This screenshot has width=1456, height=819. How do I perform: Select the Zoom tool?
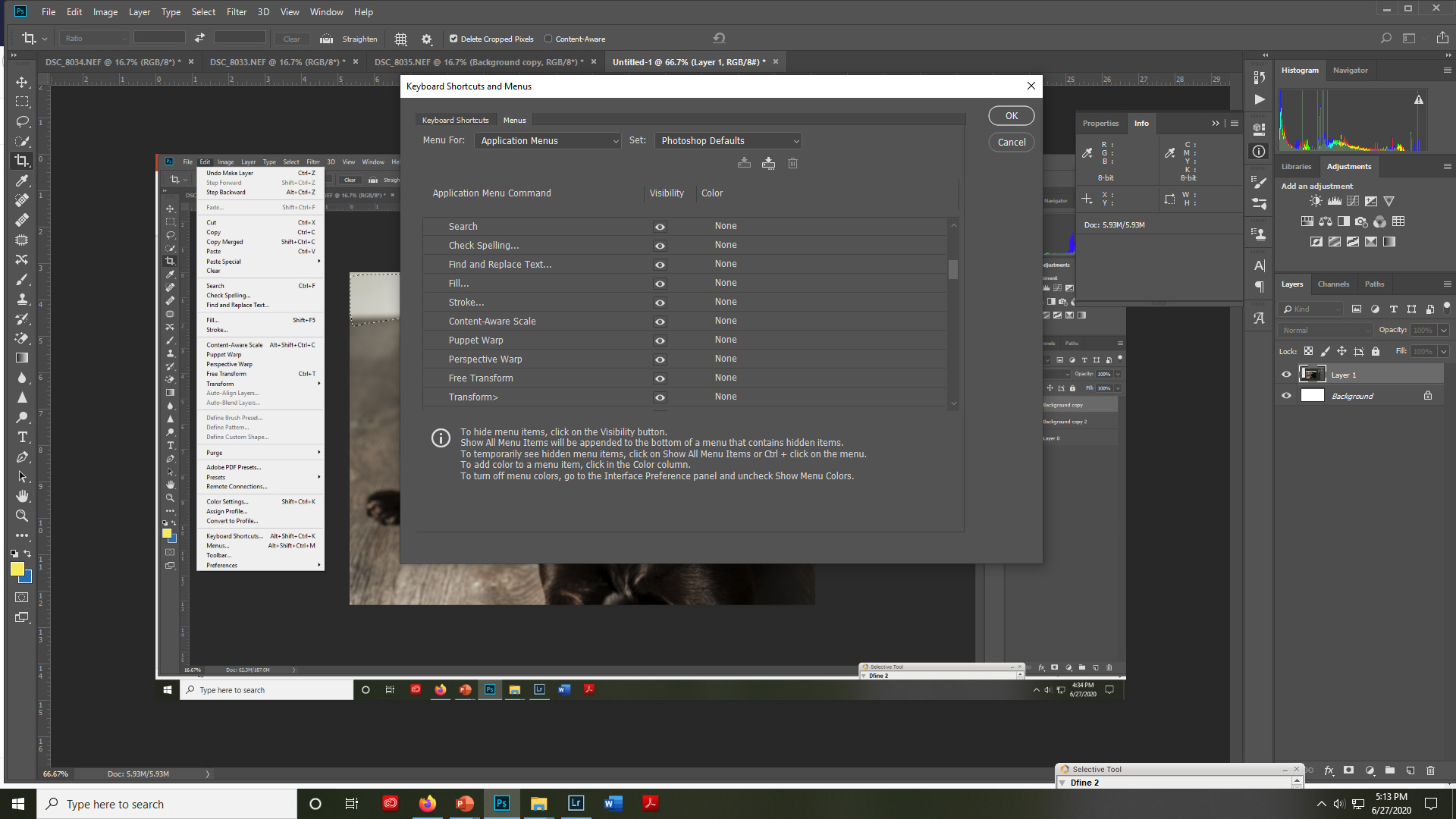click(x=22, y=516)
